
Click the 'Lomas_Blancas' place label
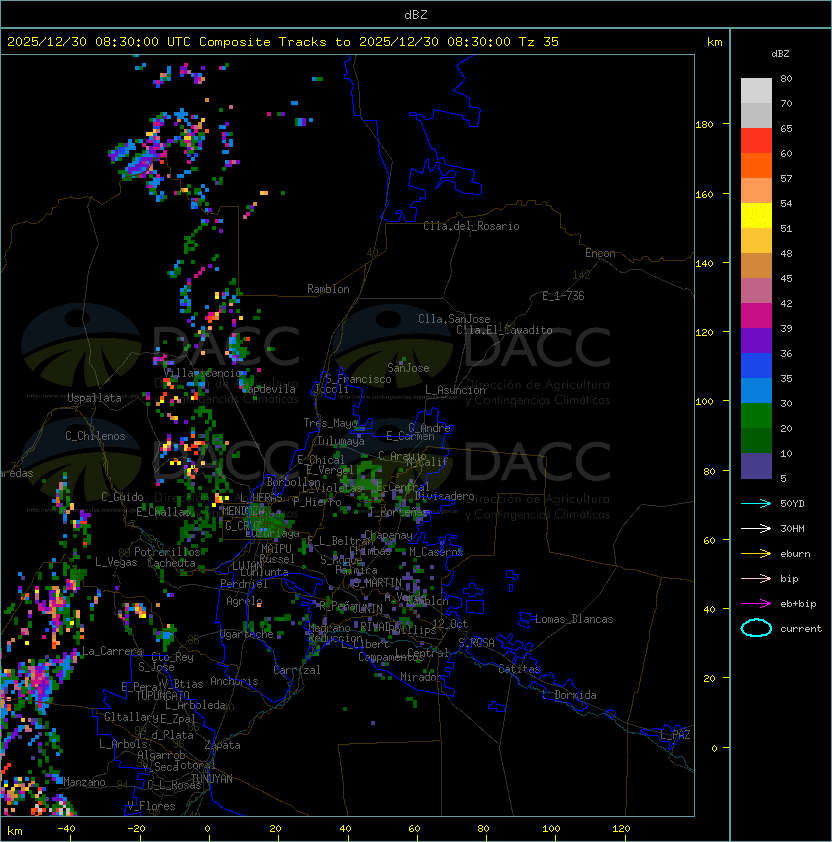[x=574, y=619]
